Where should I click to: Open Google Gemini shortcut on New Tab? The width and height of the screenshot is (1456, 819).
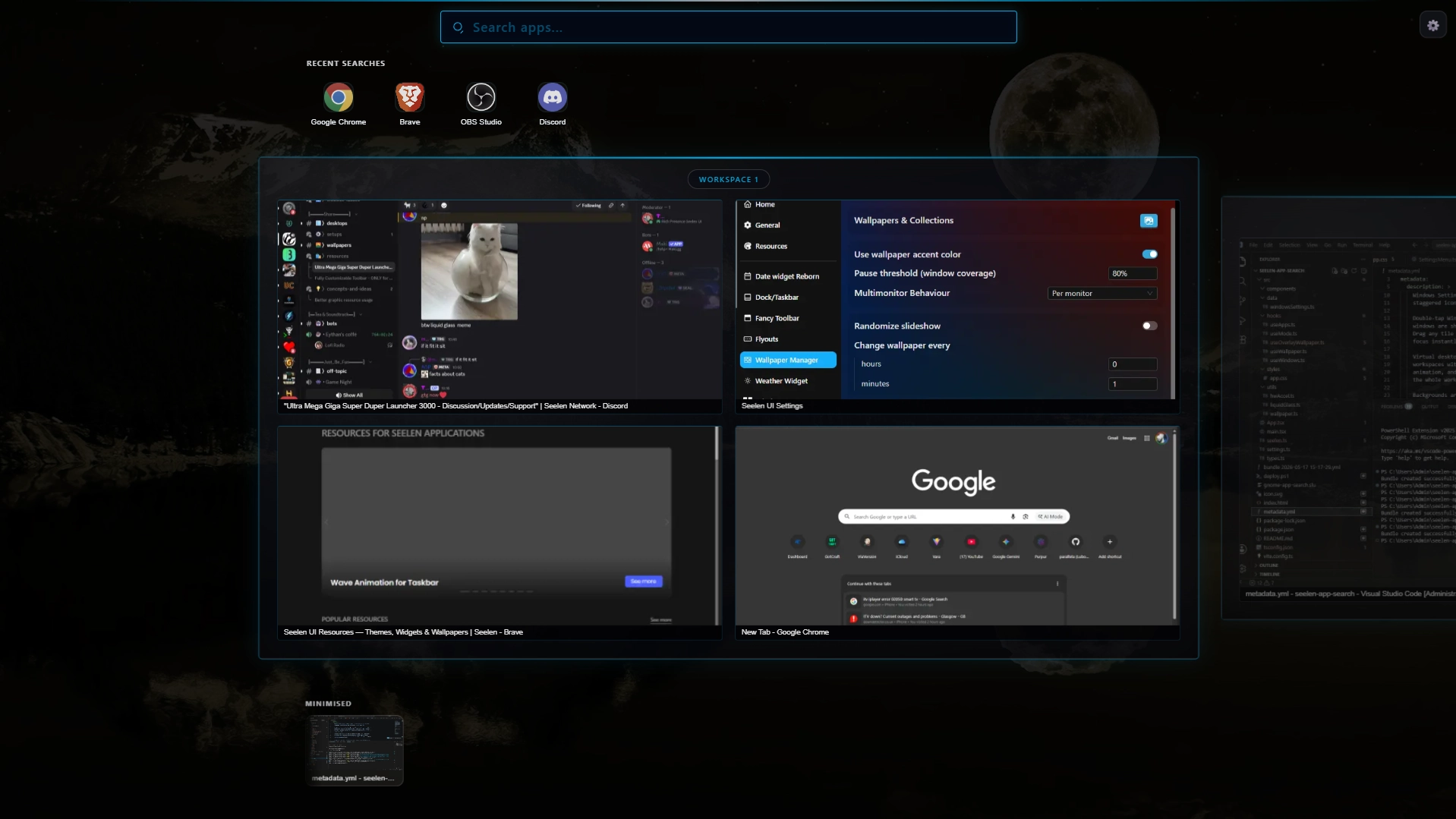[1006, 547]
